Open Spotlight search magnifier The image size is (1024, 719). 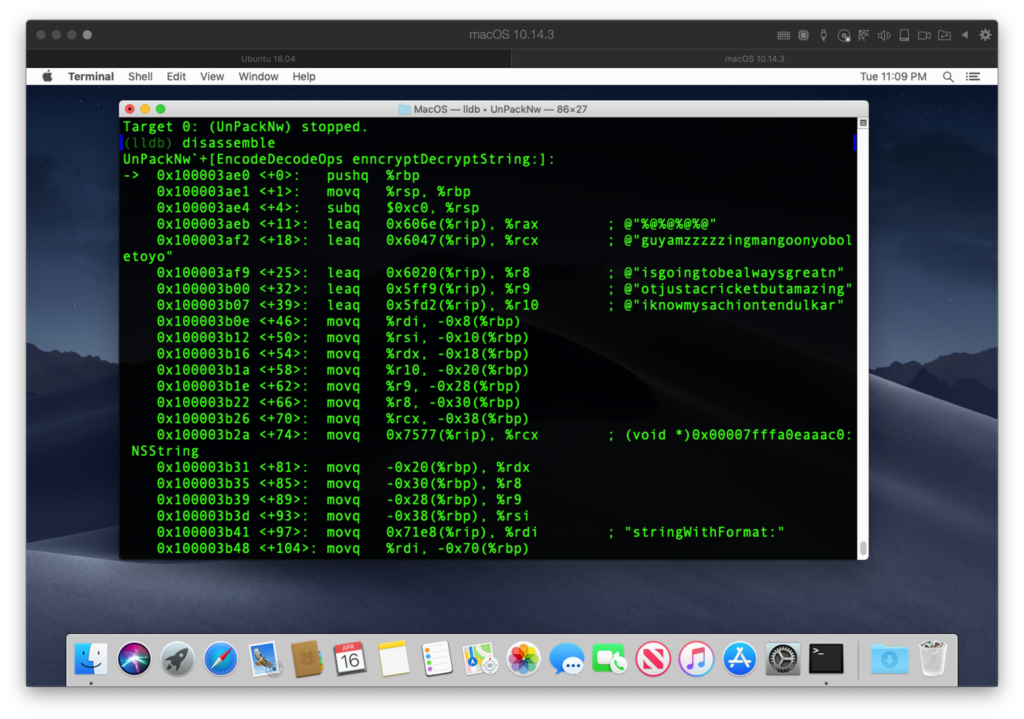948,76
